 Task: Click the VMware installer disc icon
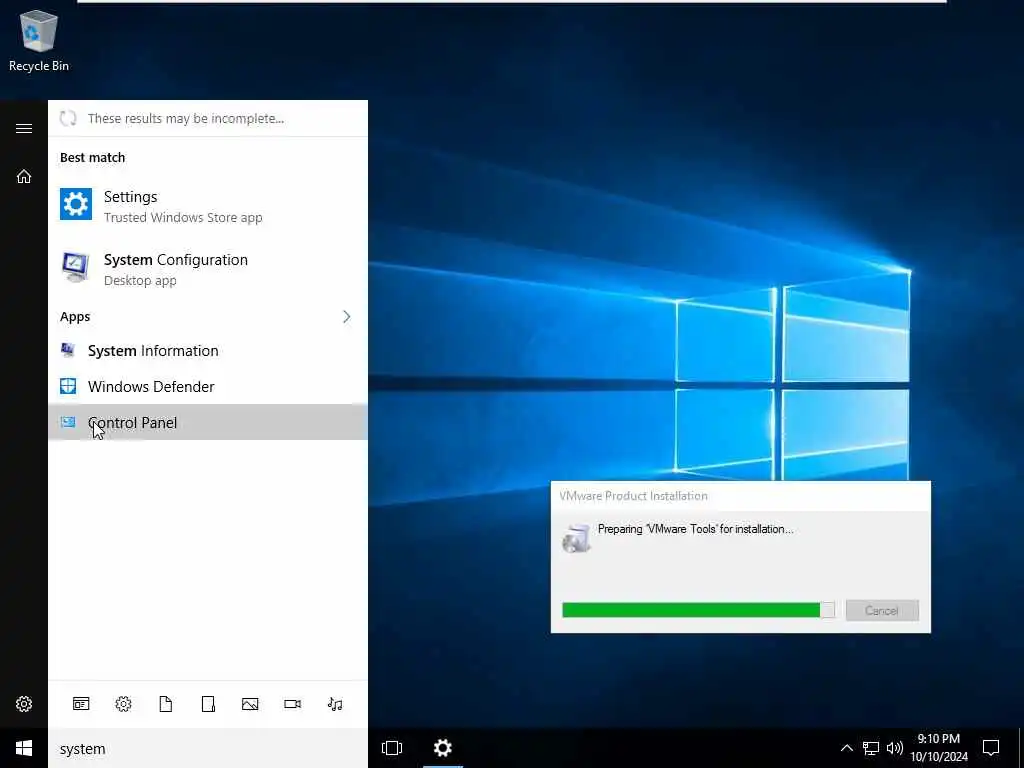click(576, 538)
